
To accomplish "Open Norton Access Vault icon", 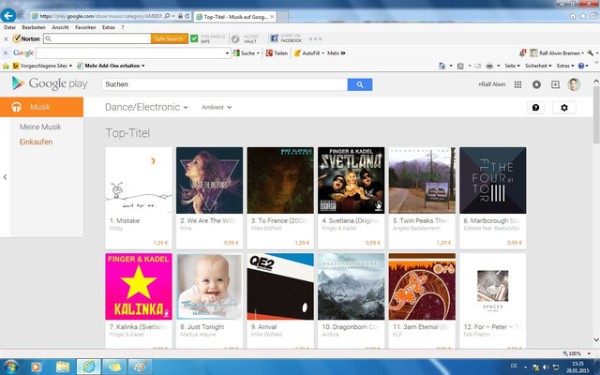I will pyautogui.click(x=236, y=39).
